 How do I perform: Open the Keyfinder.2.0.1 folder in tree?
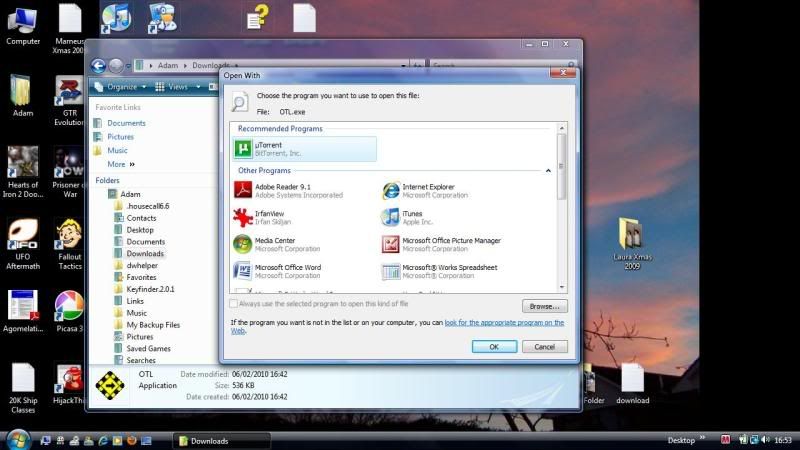pyautogui.click(x=150, y=289)
